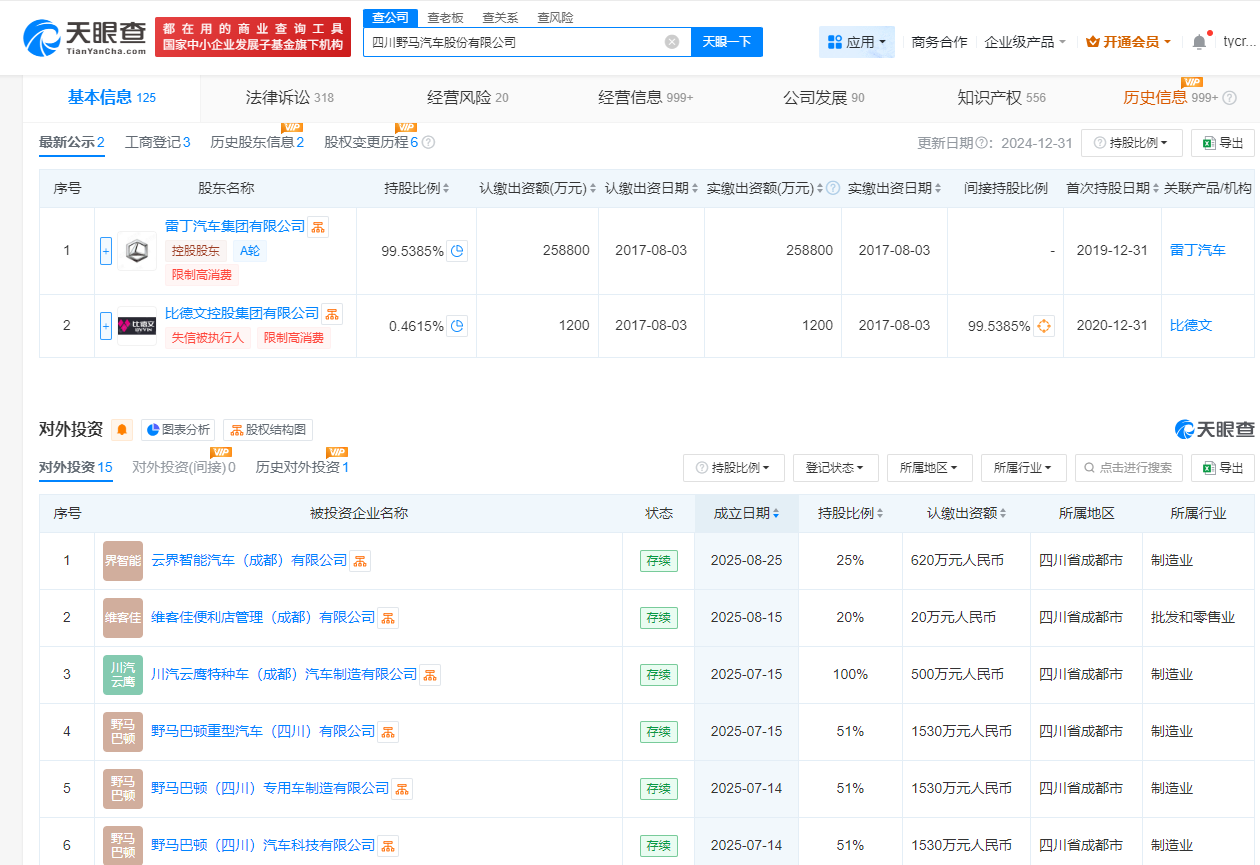Viewport: 1260px width, 865px height.
Task: Click the orange bell beside 对外投资 heading
Action: (121, 429)
